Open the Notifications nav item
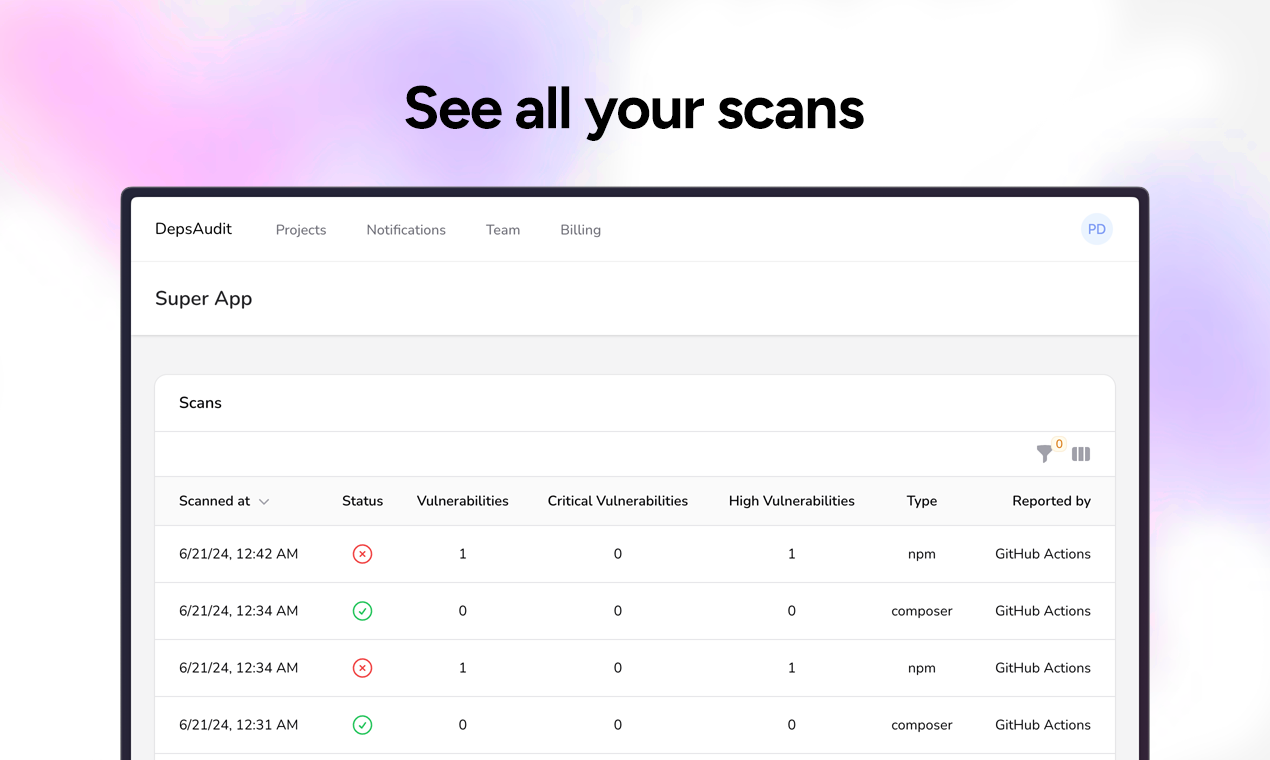 (406, 230)
